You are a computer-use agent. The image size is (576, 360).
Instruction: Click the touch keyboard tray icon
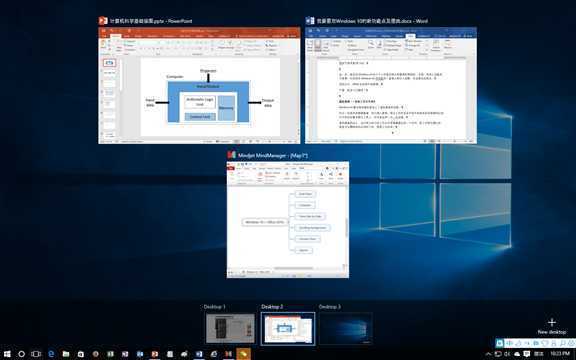[539, 354]
